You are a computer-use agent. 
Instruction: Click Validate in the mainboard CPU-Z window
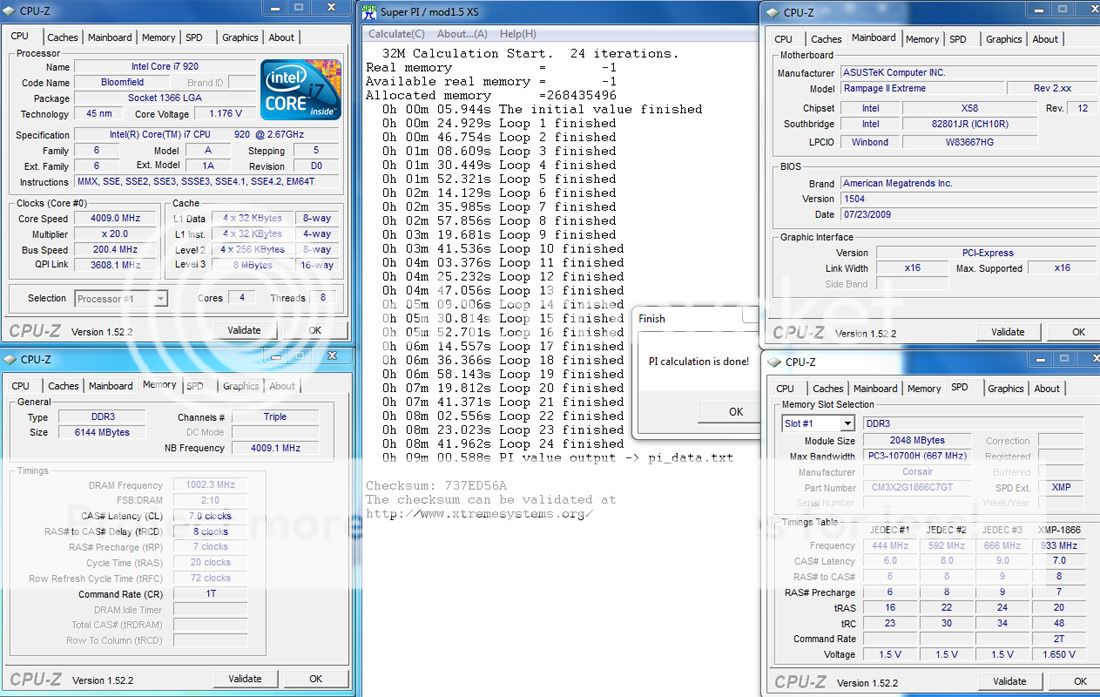click(1008, 332)
